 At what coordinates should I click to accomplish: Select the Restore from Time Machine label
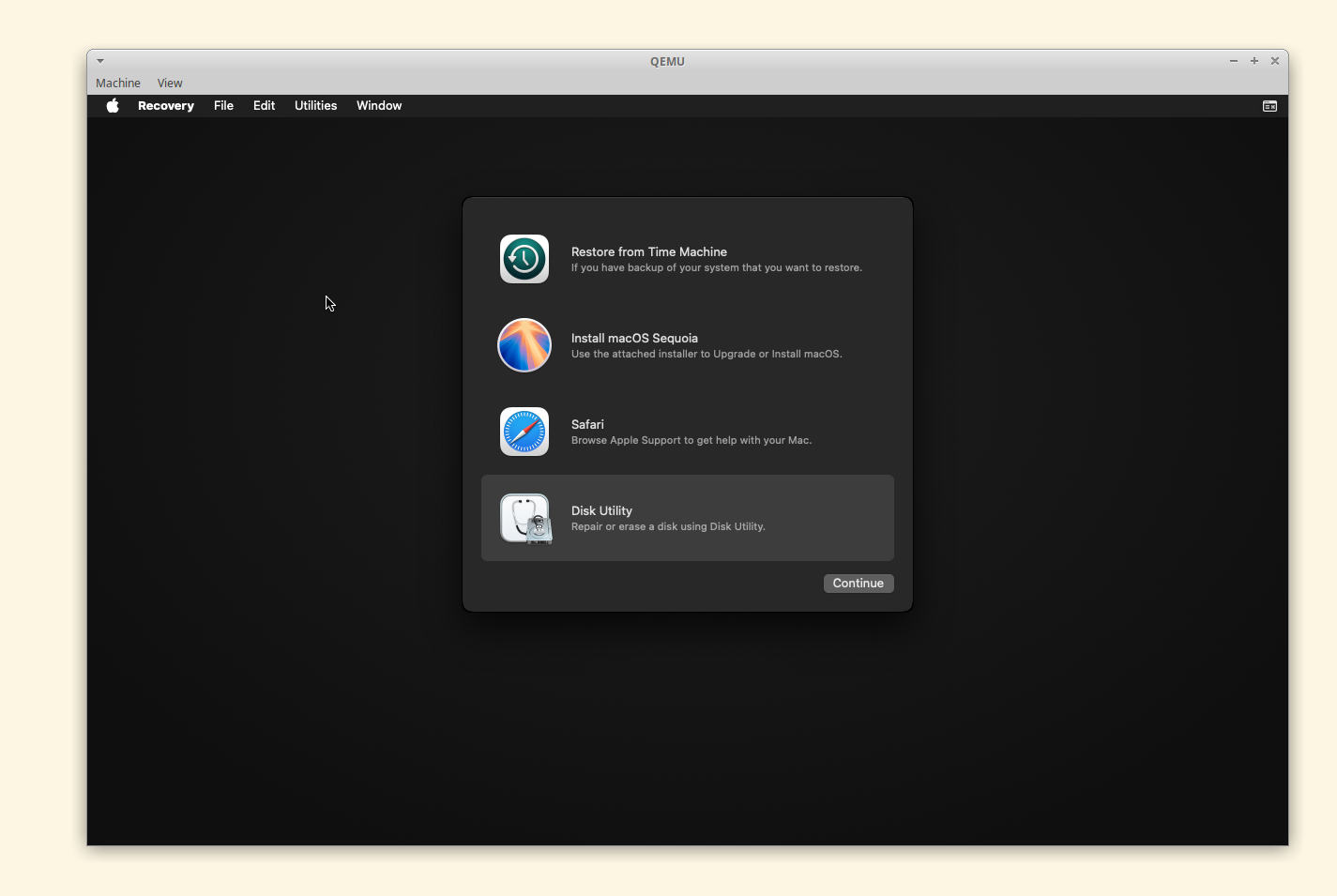tap(648, 251)
